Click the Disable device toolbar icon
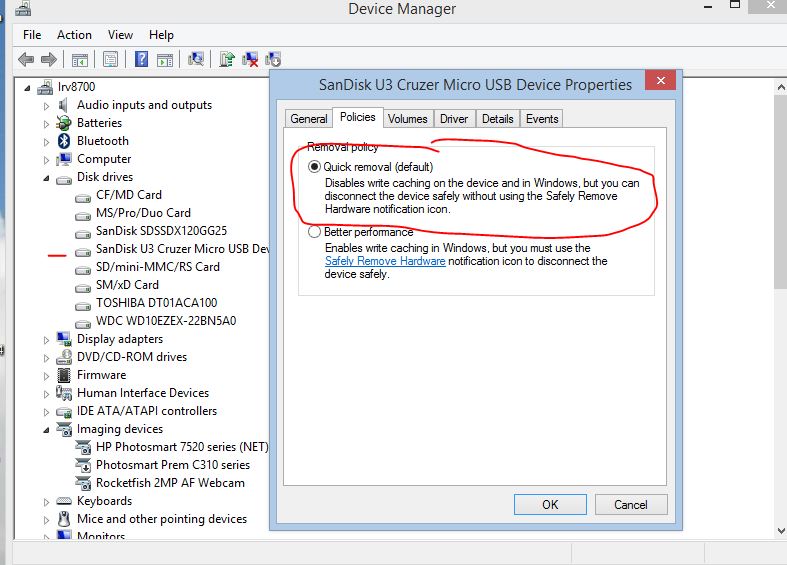This screenshot has width=787, height=565. tap(273, 59)
